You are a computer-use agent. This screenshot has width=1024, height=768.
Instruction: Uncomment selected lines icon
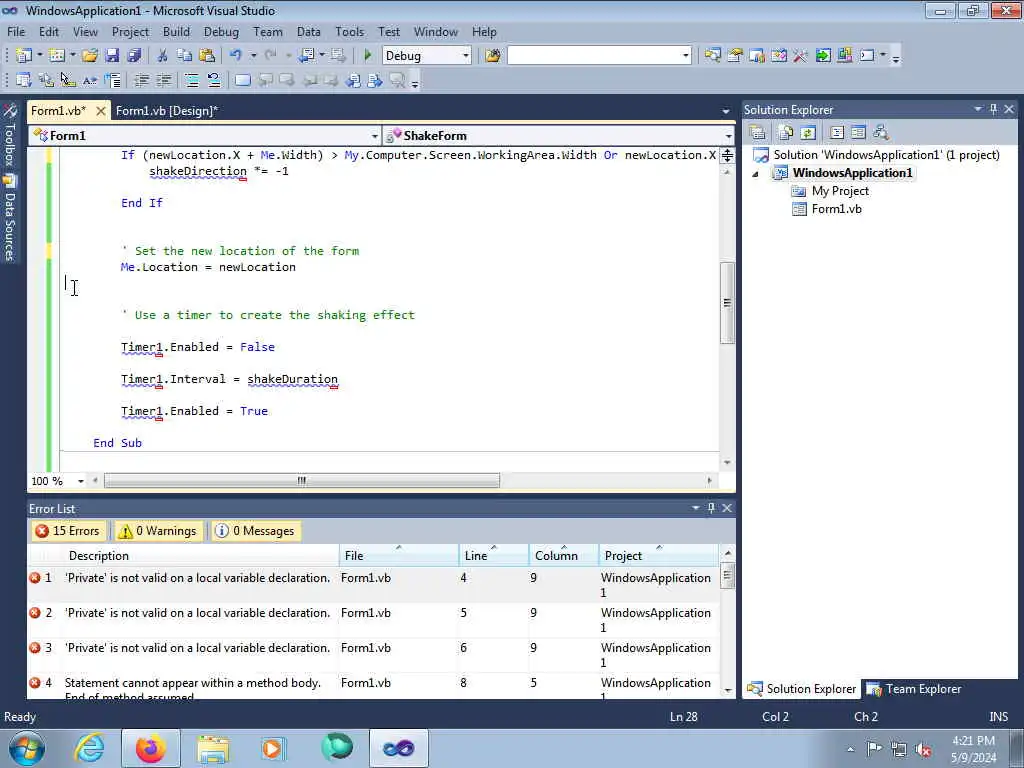214,80
